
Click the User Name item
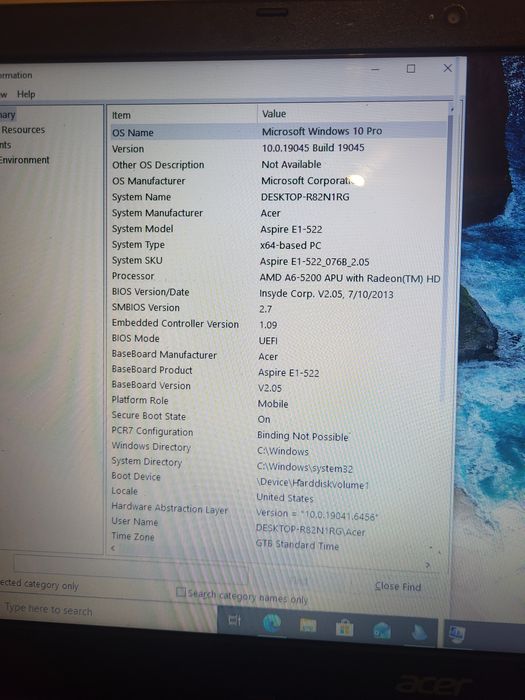(134, 521)
